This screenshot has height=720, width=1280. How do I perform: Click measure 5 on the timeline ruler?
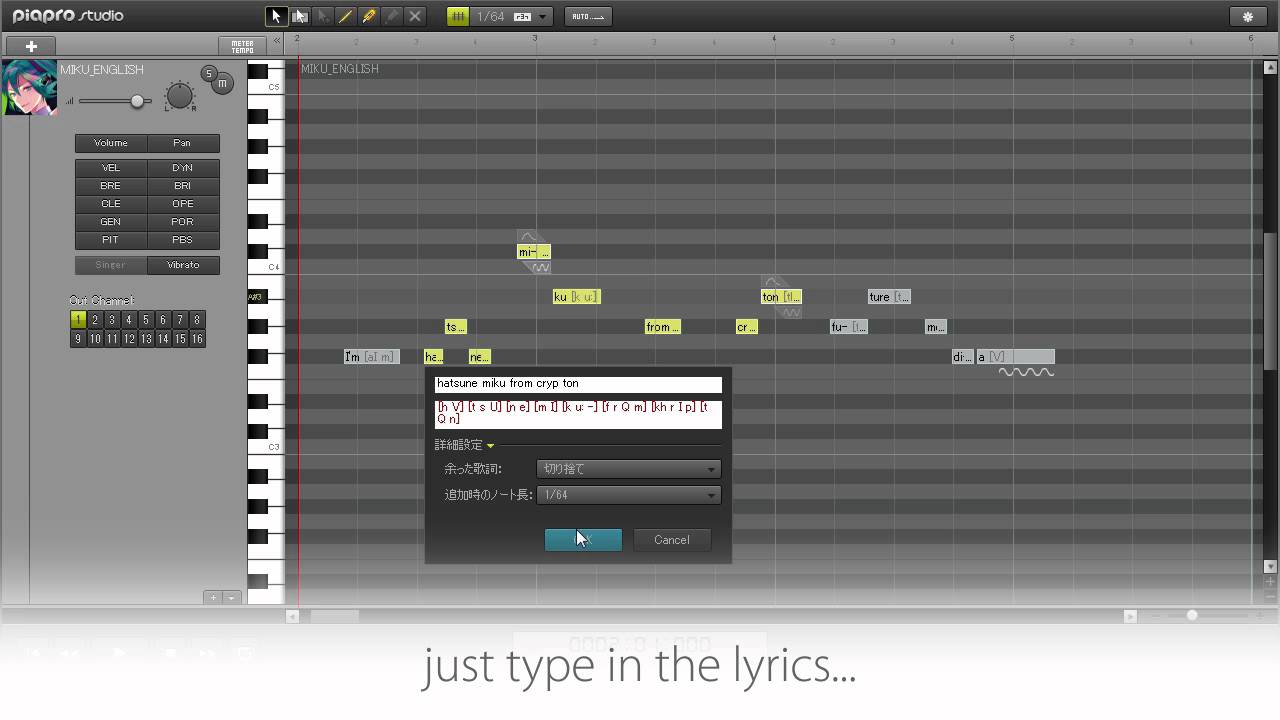click(x=1012, y=39)
